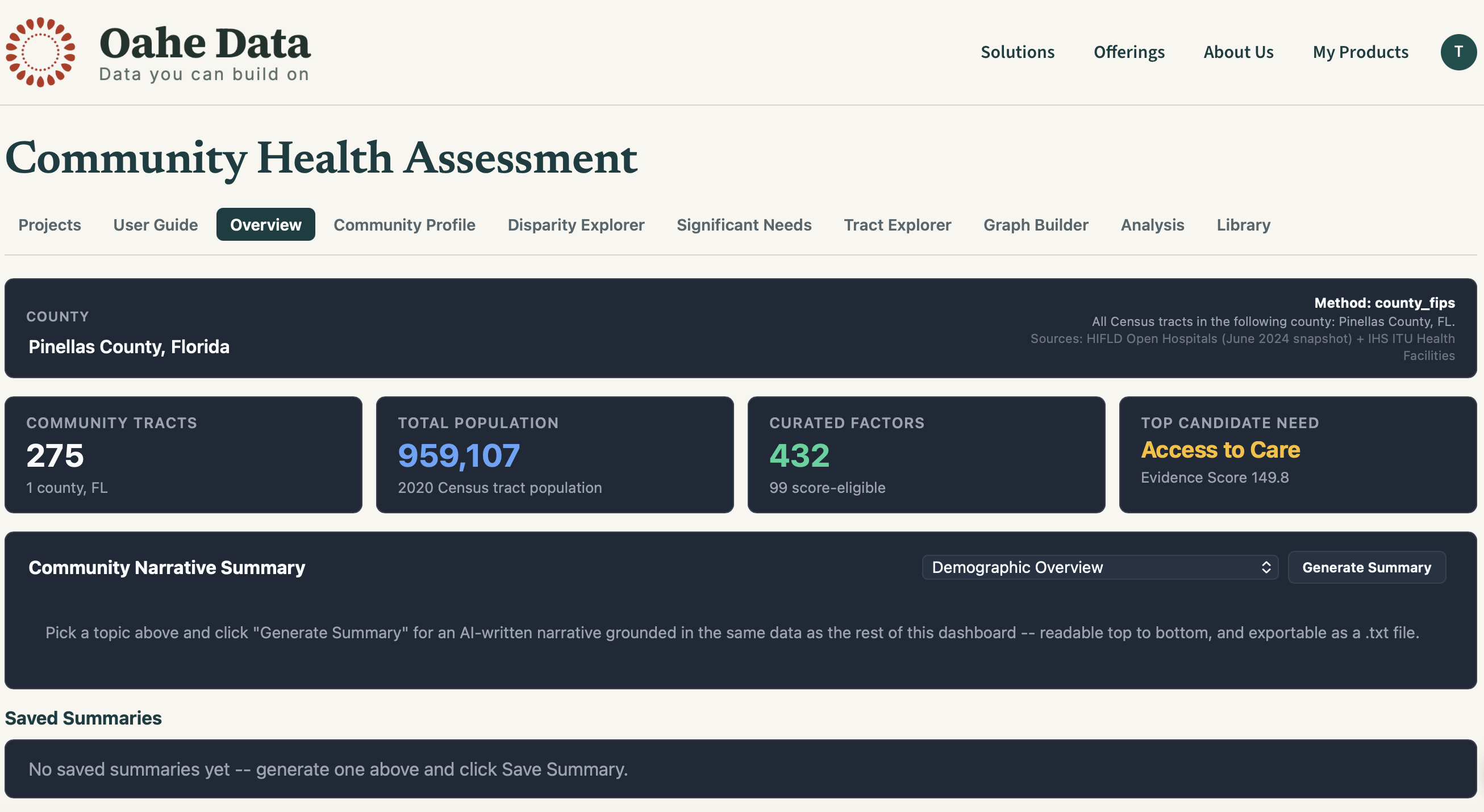Open the Analysis tab
The width and height of the screenshot is (1484, 812).
(1152, 225)
